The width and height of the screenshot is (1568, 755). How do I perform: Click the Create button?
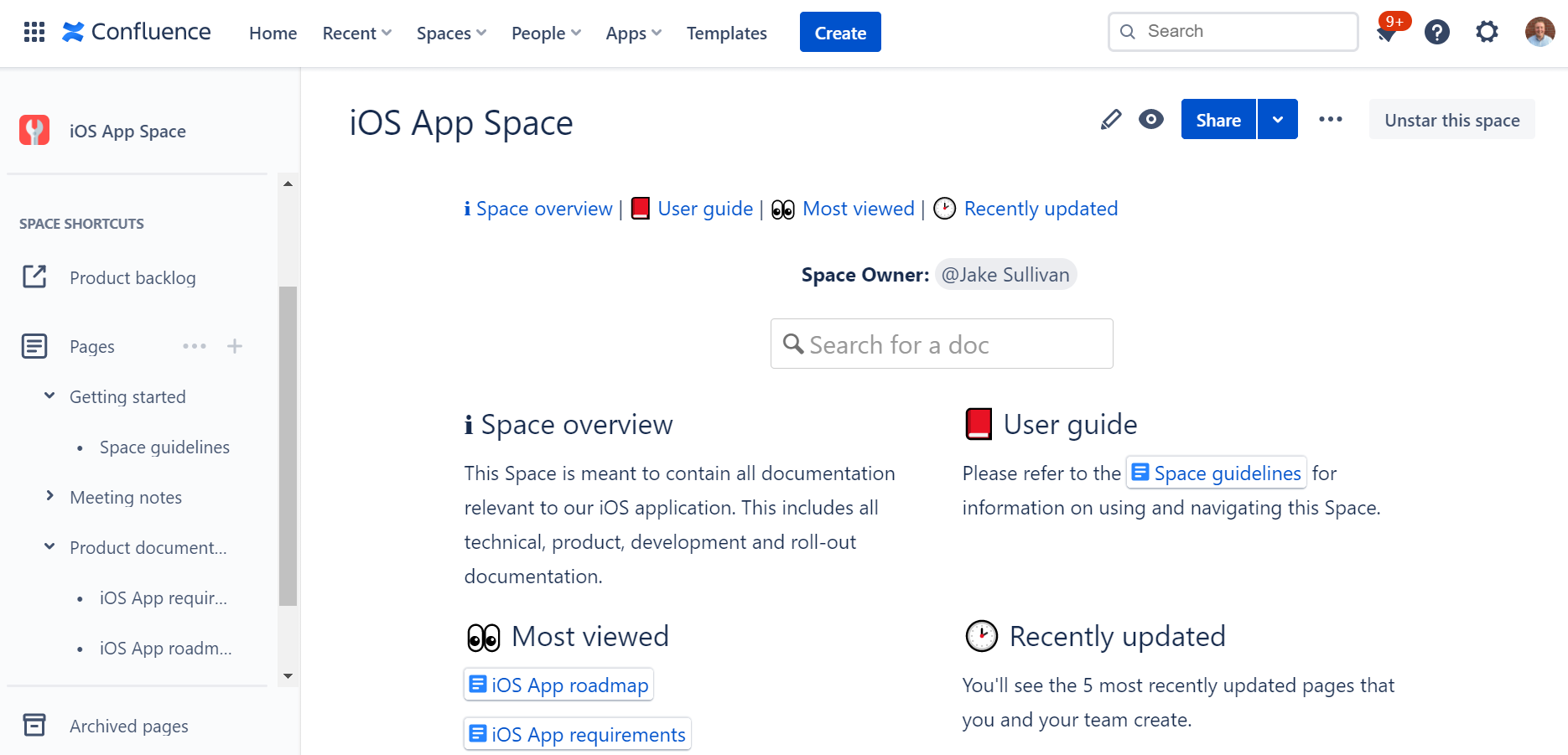tap(840, 32)
